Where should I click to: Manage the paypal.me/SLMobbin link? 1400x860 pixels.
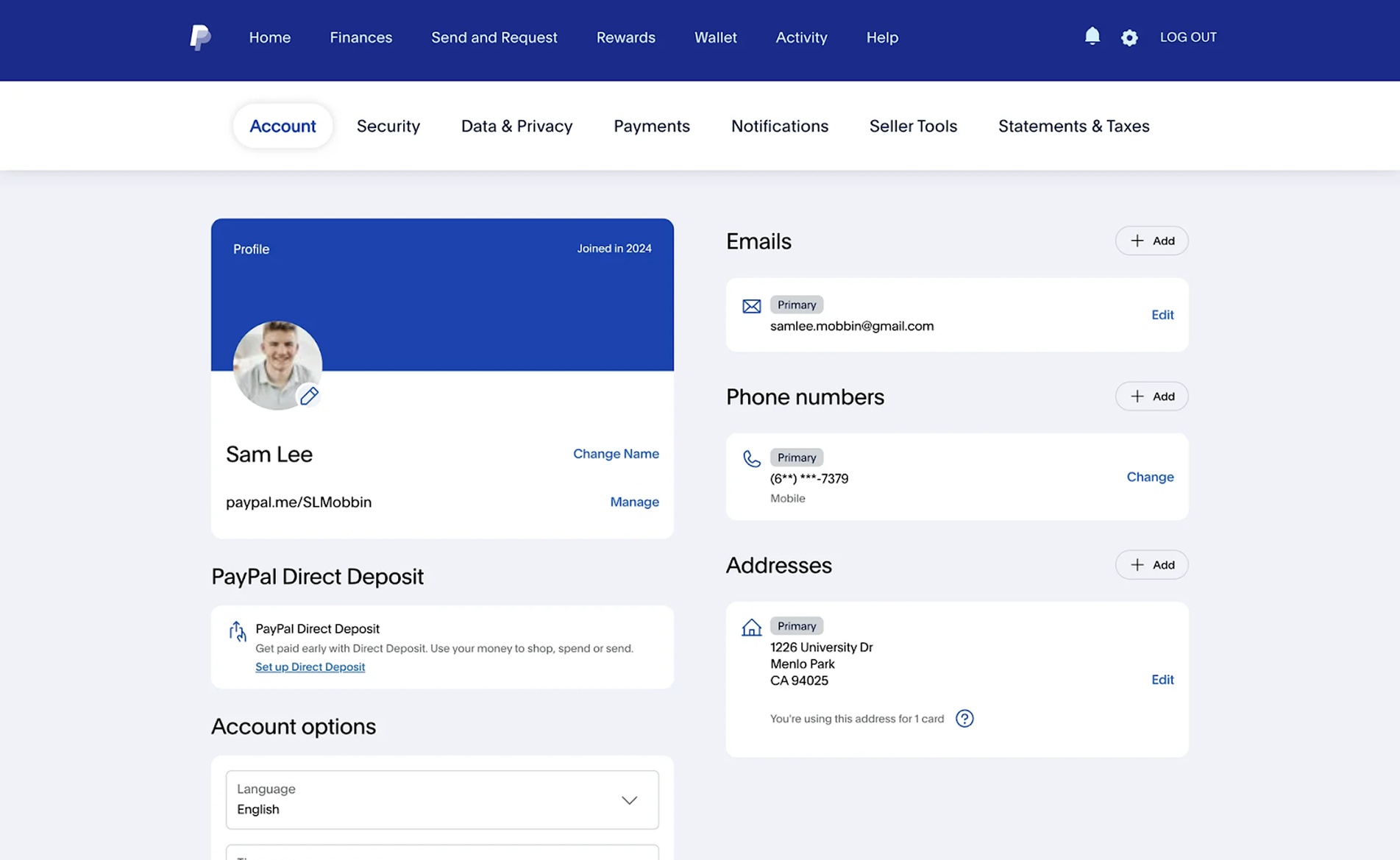634,502
